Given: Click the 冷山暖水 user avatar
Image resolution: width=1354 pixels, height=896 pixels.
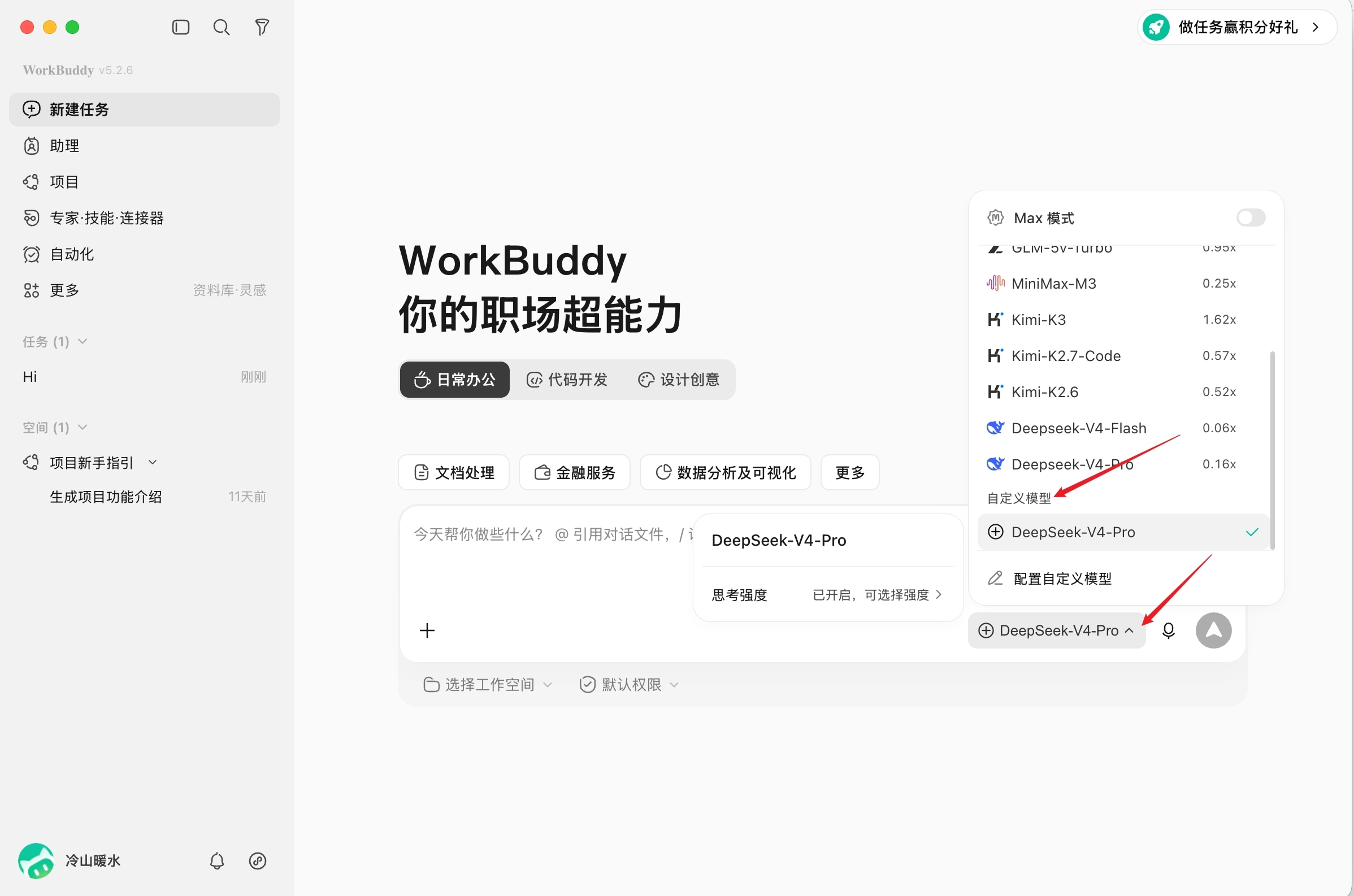Looking at the screenshot, I should (x=36, y=860).
